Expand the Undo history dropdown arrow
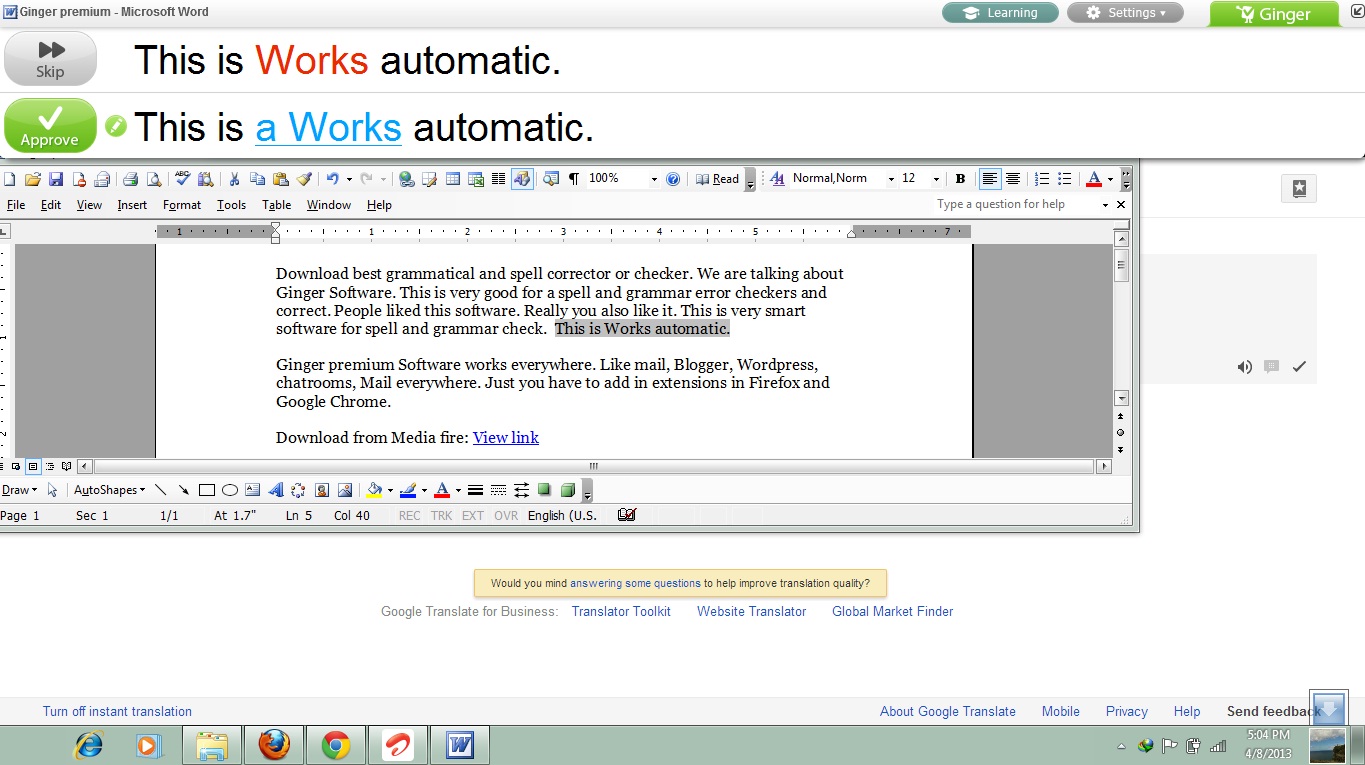This screenshot has height=765, width=1365. pyautogui.click(x=349, y=179)
